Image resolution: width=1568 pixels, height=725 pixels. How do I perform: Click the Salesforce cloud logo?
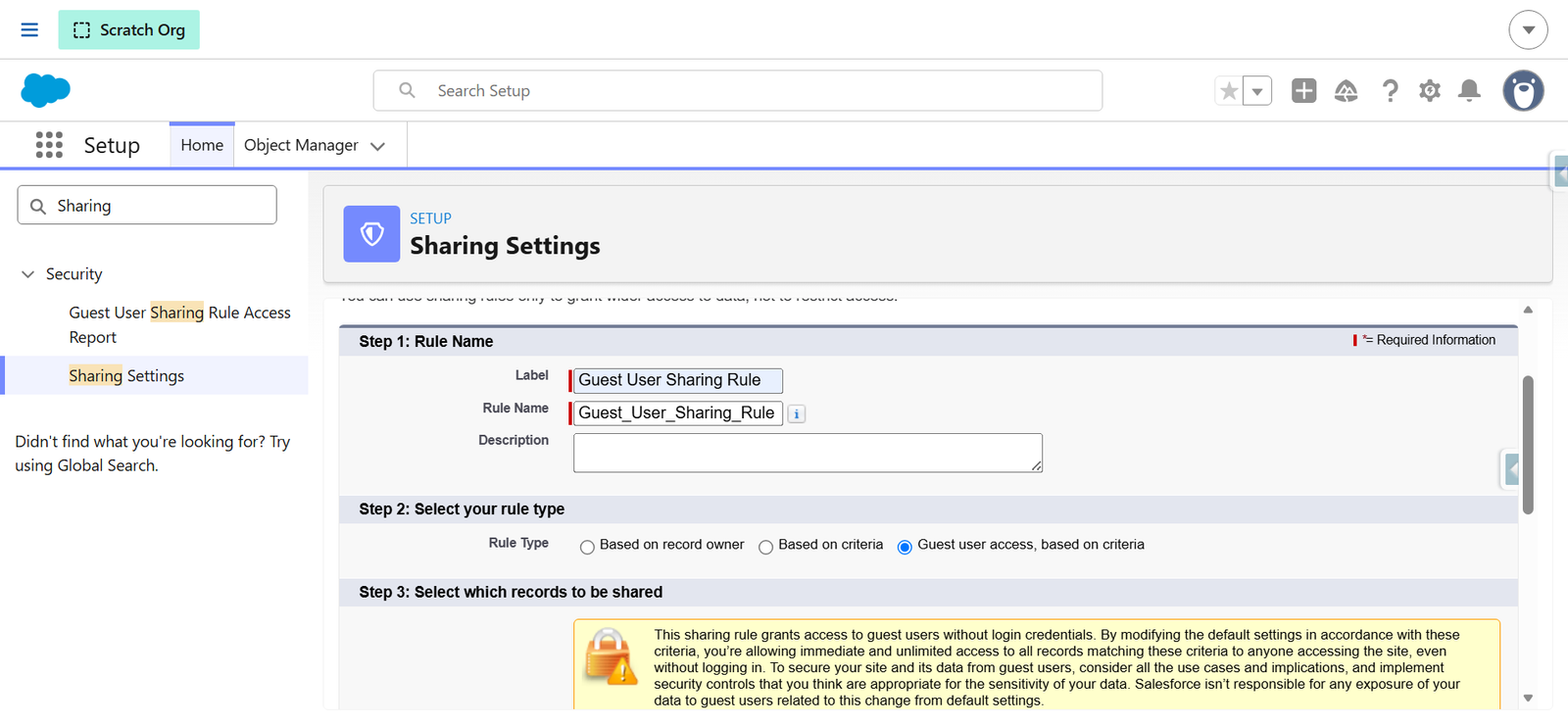pyautogui.click(x=45, y=90)
